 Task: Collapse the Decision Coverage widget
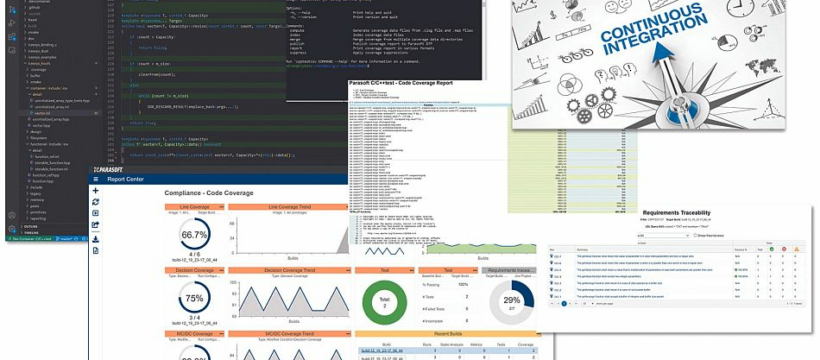221,271
